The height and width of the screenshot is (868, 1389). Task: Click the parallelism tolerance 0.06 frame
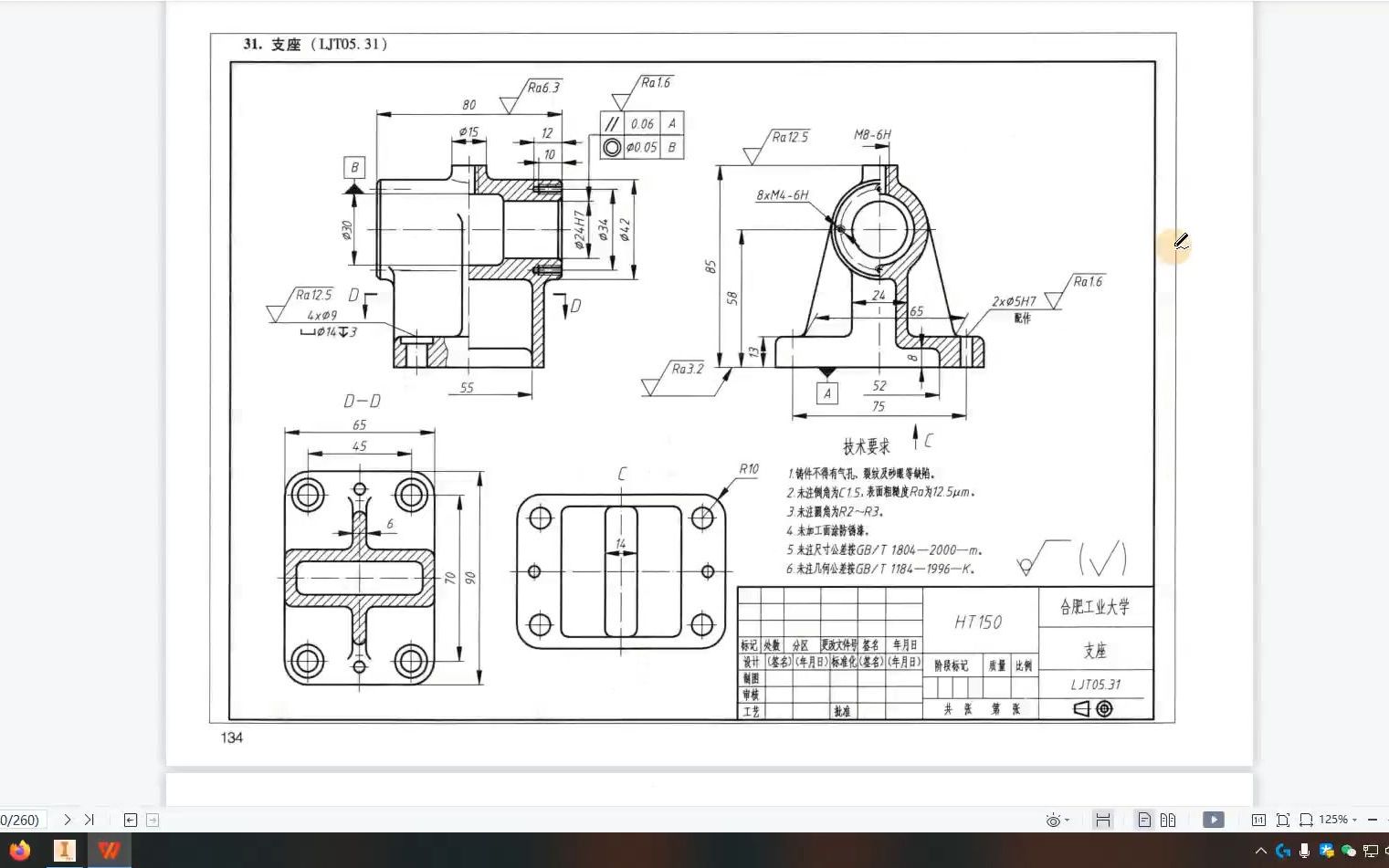click(x=642, y=124)
